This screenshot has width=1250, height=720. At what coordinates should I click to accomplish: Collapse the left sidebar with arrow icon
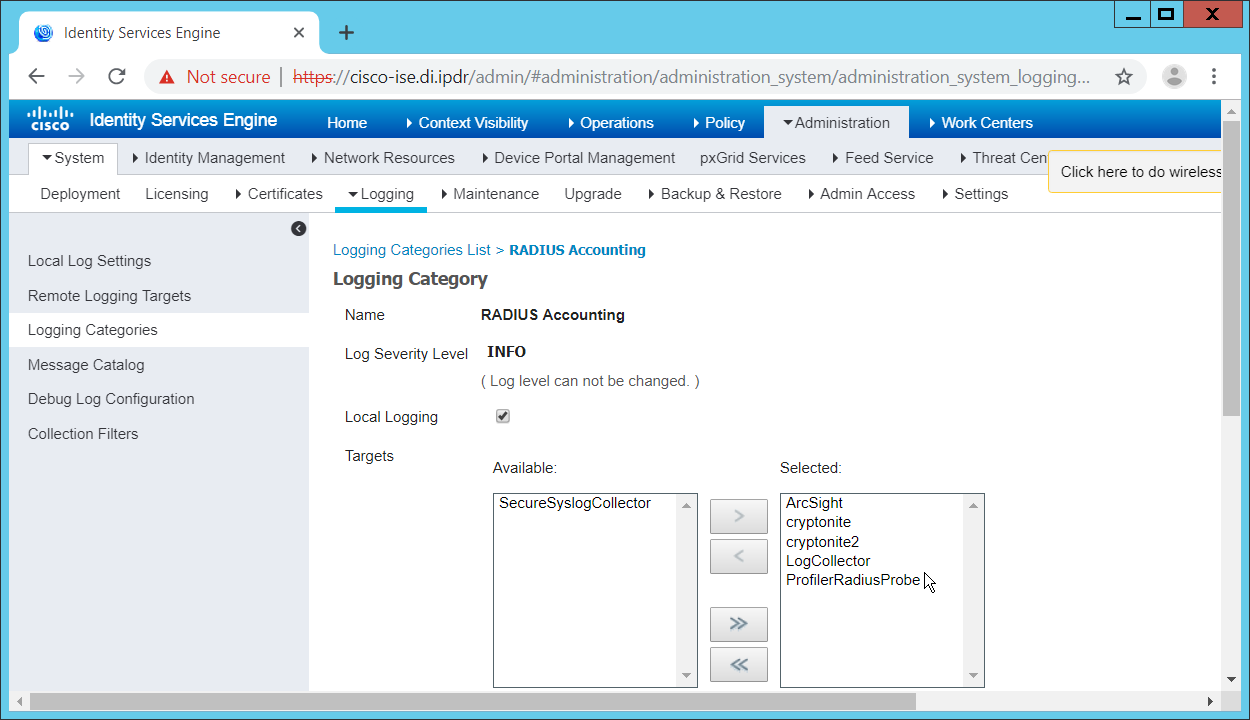(x=298, y=229)
